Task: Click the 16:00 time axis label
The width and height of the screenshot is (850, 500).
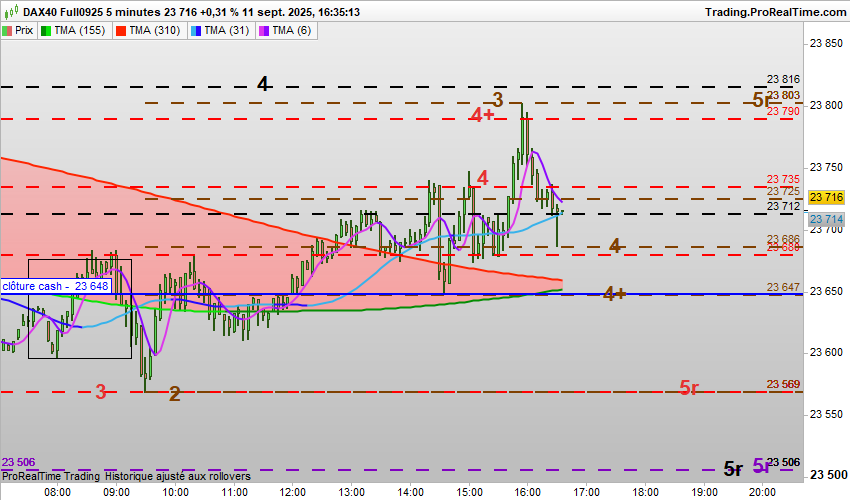Action: point(527,492)
